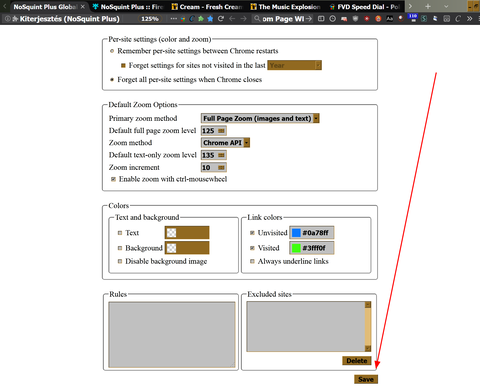Toggle the sidebar panel icon
The image size is (480, 387).
coord(321,19)
